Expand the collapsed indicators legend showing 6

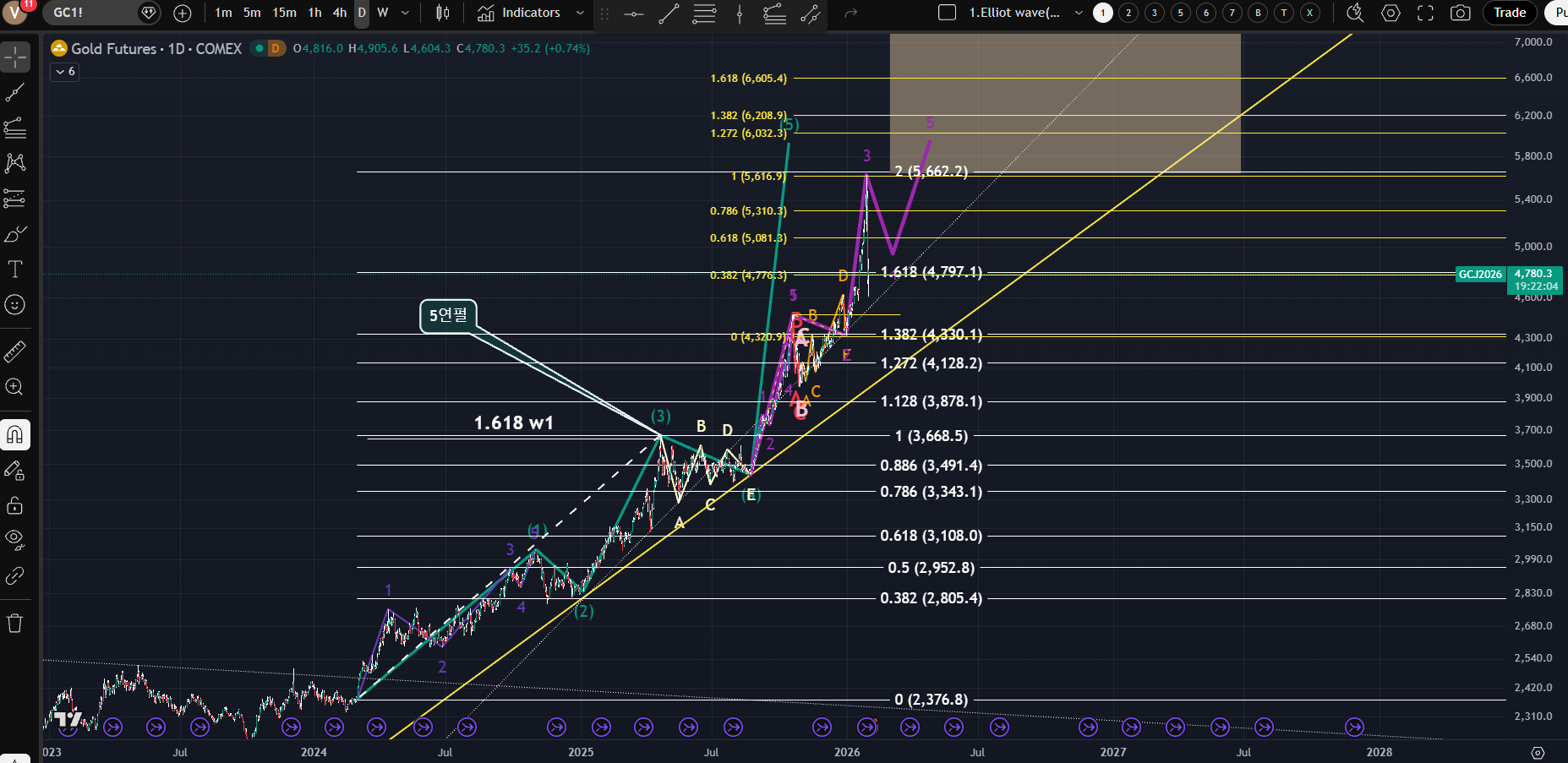65,72
